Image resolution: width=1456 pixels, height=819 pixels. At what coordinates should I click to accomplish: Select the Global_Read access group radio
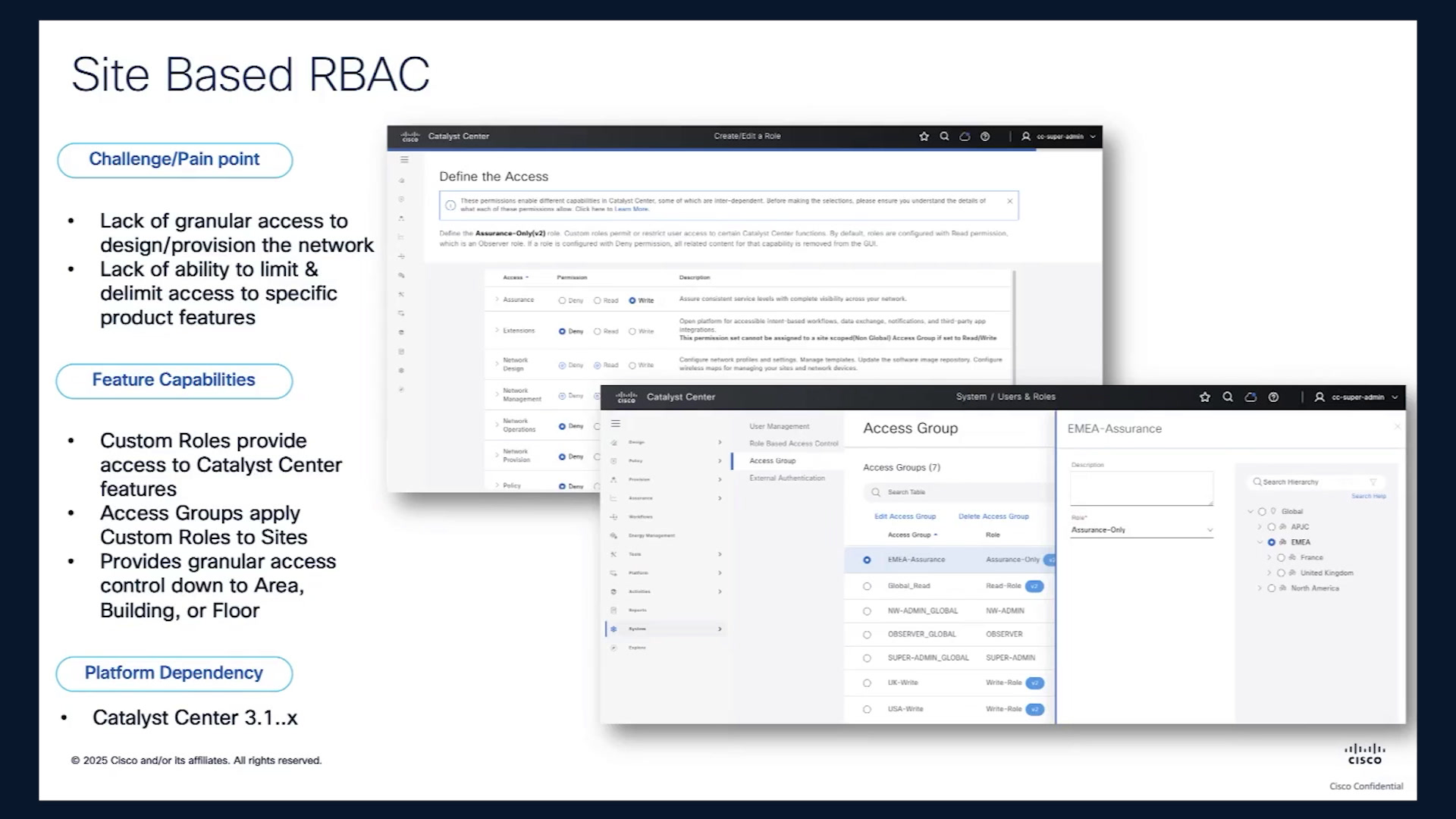coord(867,586)
